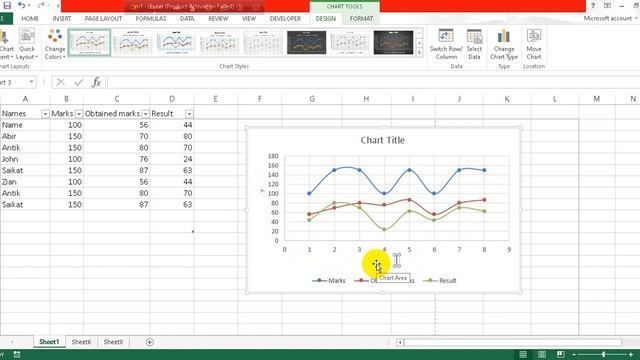Open the FORMULAS ribbon tab
The height and width of the screenshot is (360, 640).
coord(151,19)
